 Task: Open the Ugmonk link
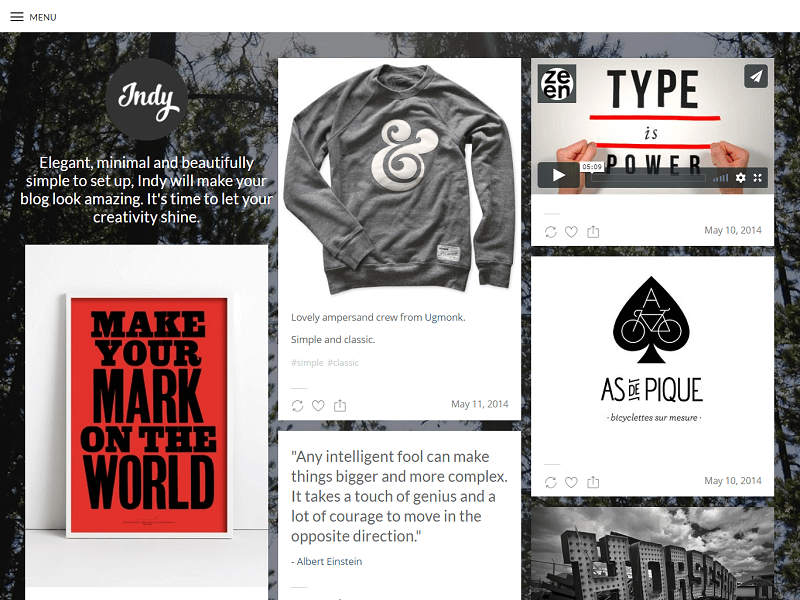tap(444, 317)
